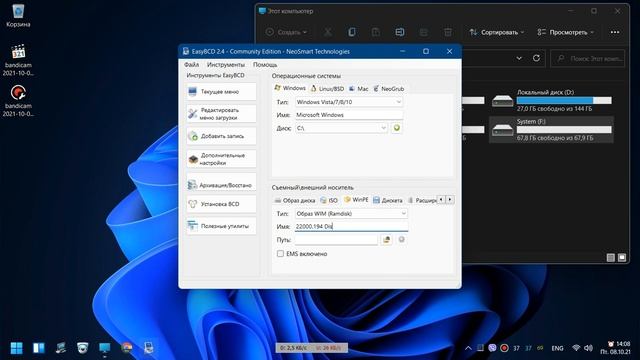Screen dimensions: 640x360
Task: Click the Viber tray icon
Action: pos(492,348)
